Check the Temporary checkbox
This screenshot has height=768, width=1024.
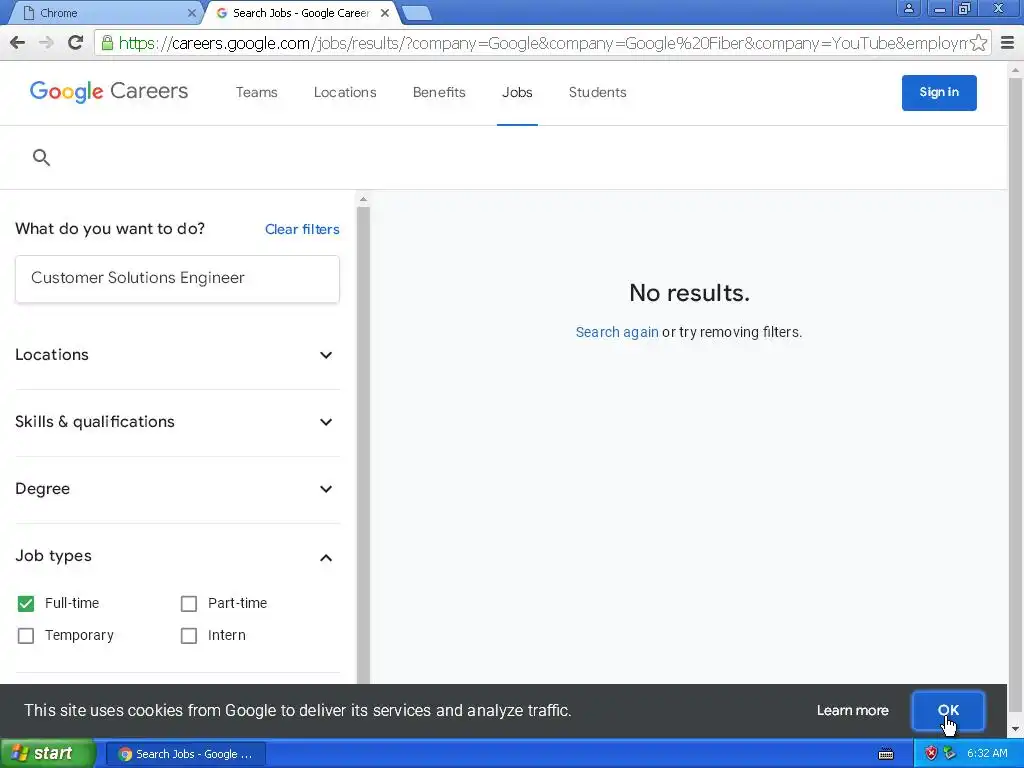click(25, 635)
